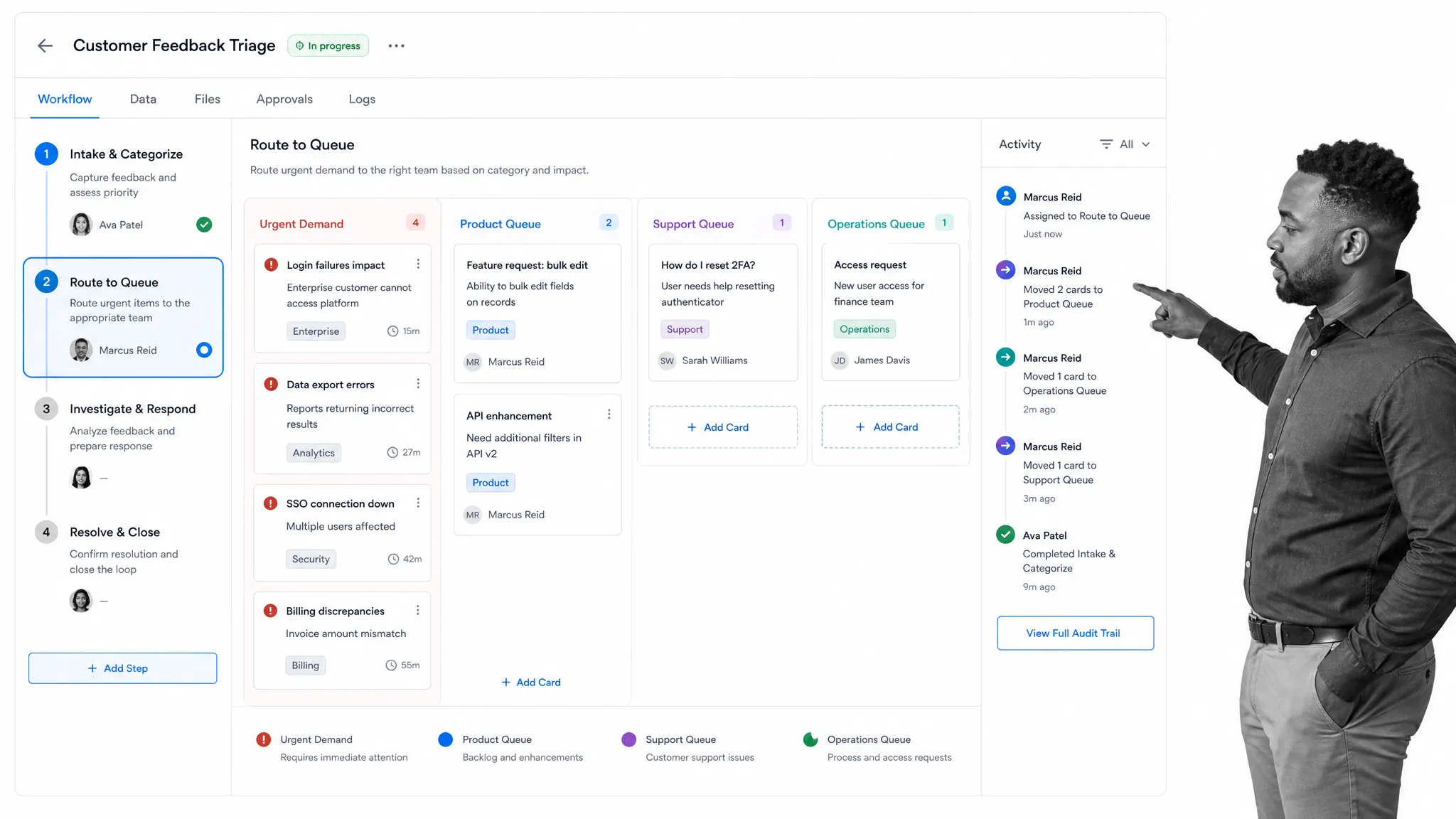
Task: Click View Full Audit Trail button
Action: [x=1075, y=633]
